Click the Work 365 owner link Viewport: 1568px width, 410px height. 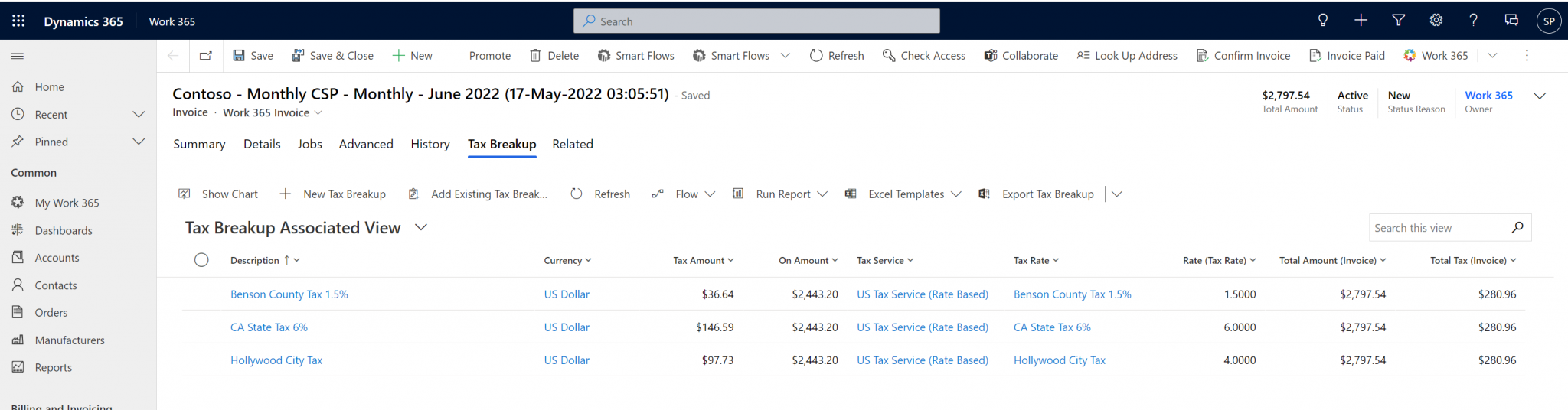coord(1488,96)
